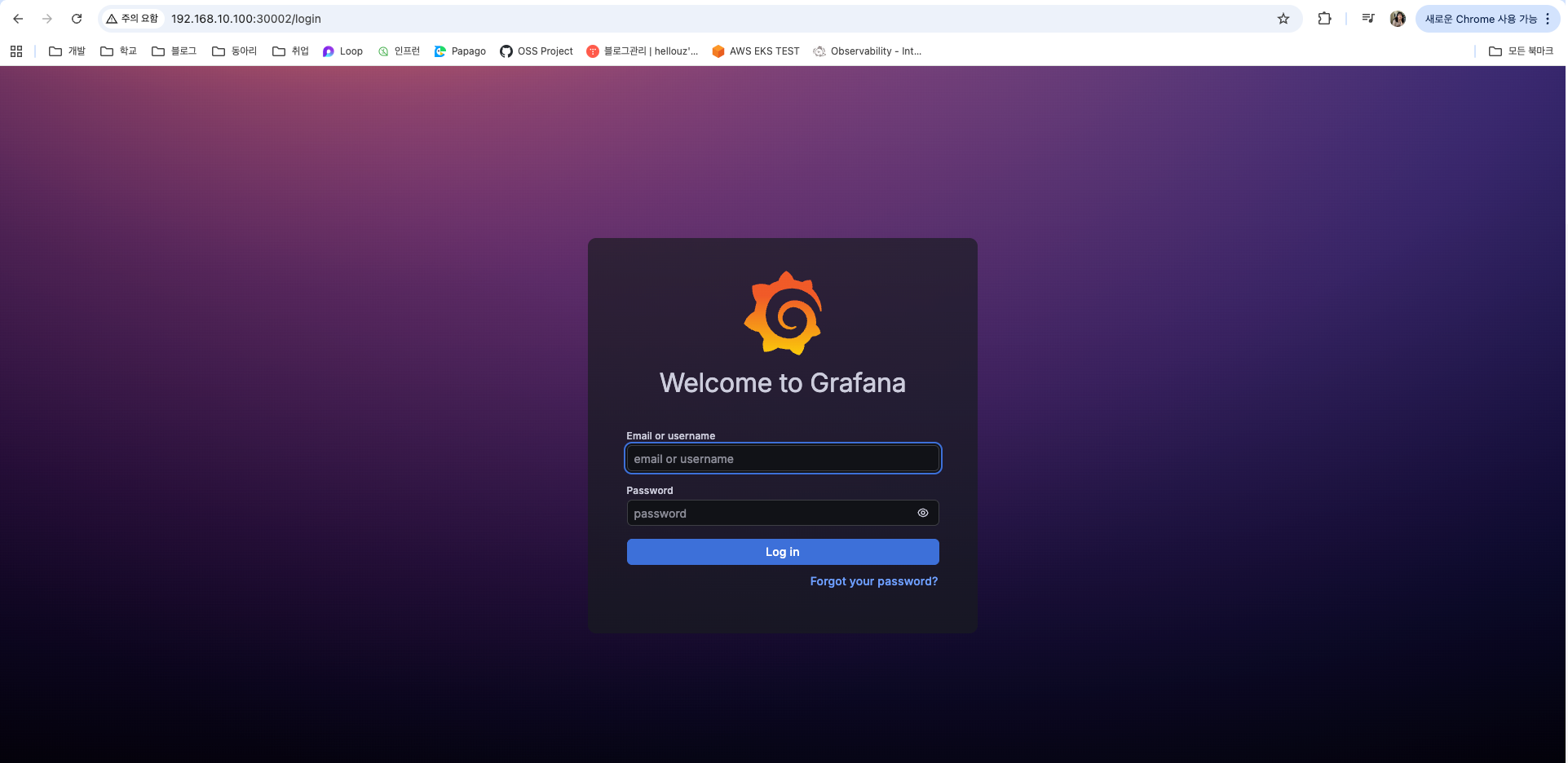Open the site security warning indicator
This screenshot has width=1568, height=763.
[x=132, y=19]
